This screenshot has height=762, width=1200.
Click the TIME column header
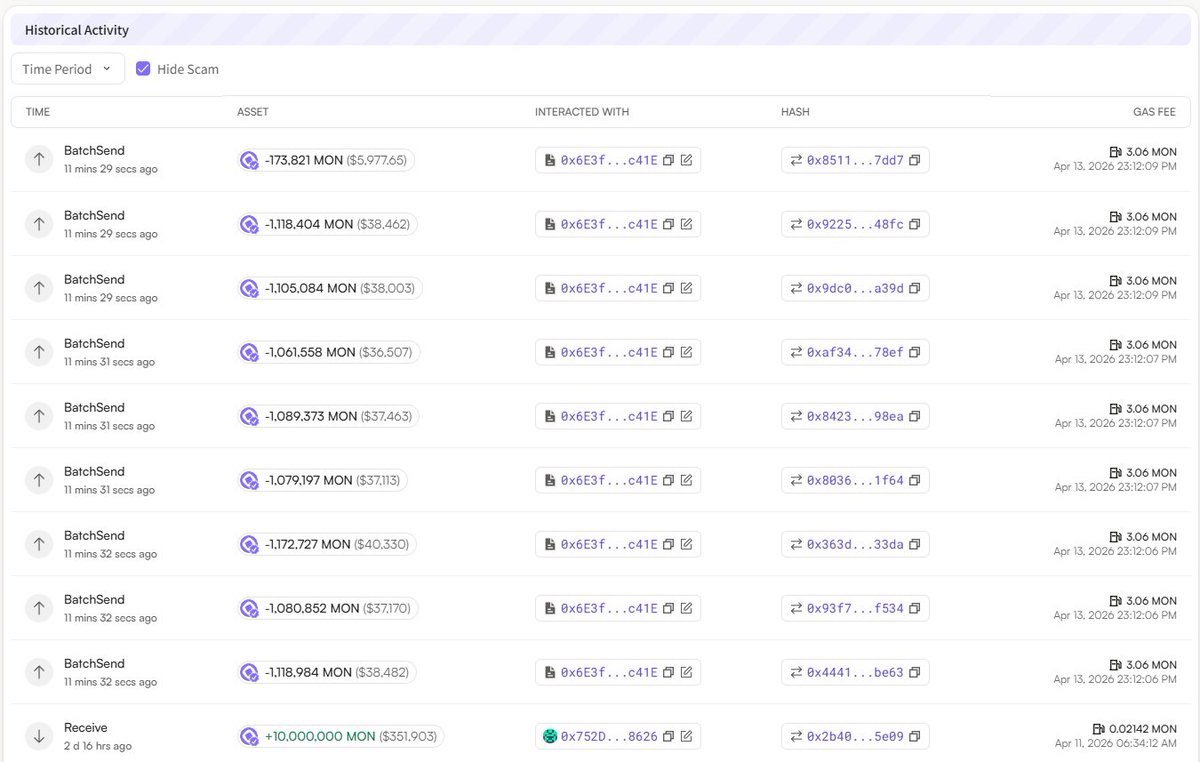coord(38,112)
